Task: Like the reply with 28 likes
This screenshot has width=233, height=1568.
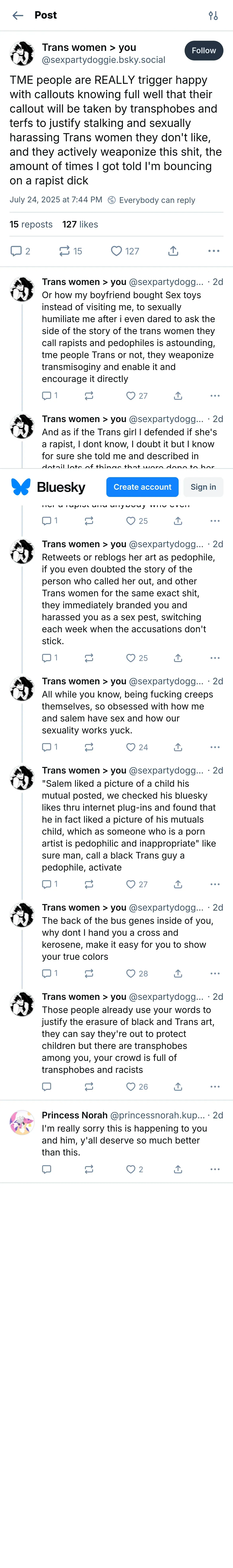Action: (130, 973)
